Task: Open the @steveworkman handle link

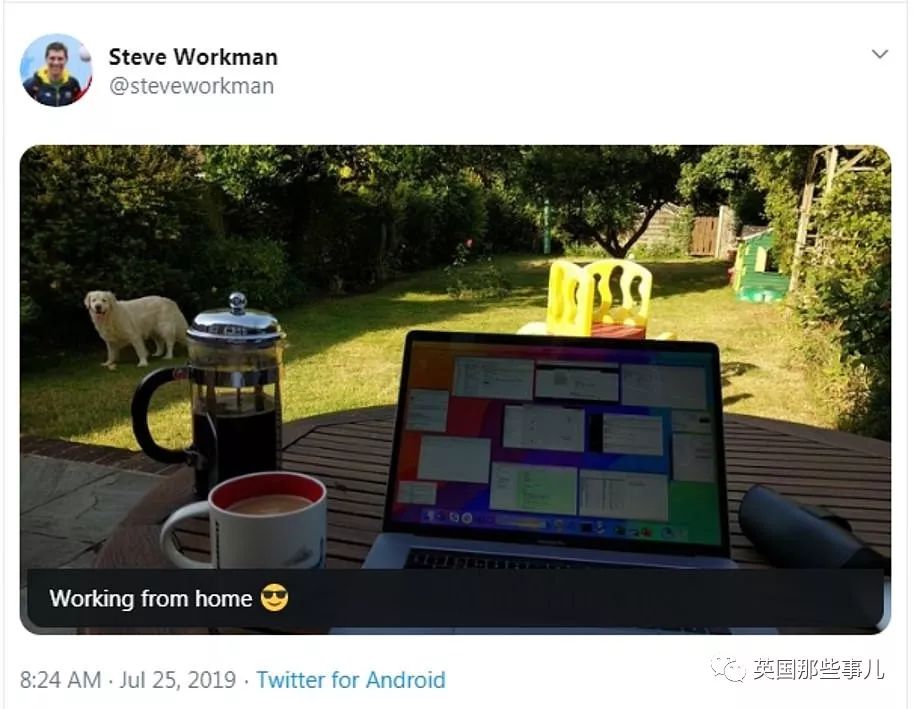Action: 191,86
